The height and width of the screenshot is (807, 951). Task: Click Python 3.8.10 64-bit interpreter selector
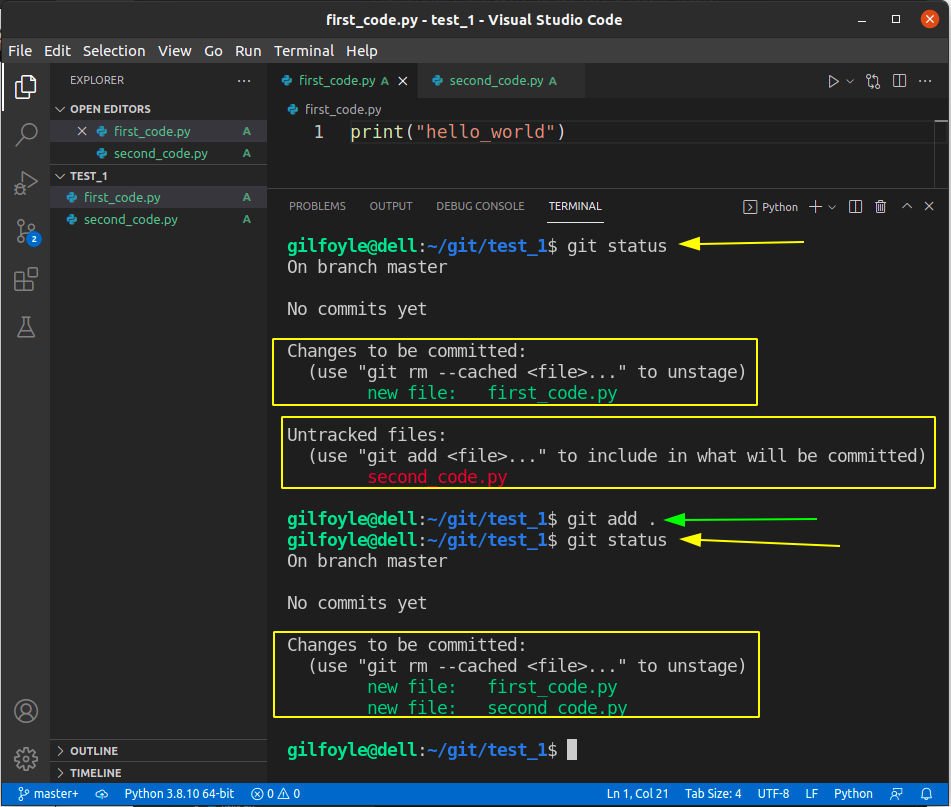tap(179, 793)
